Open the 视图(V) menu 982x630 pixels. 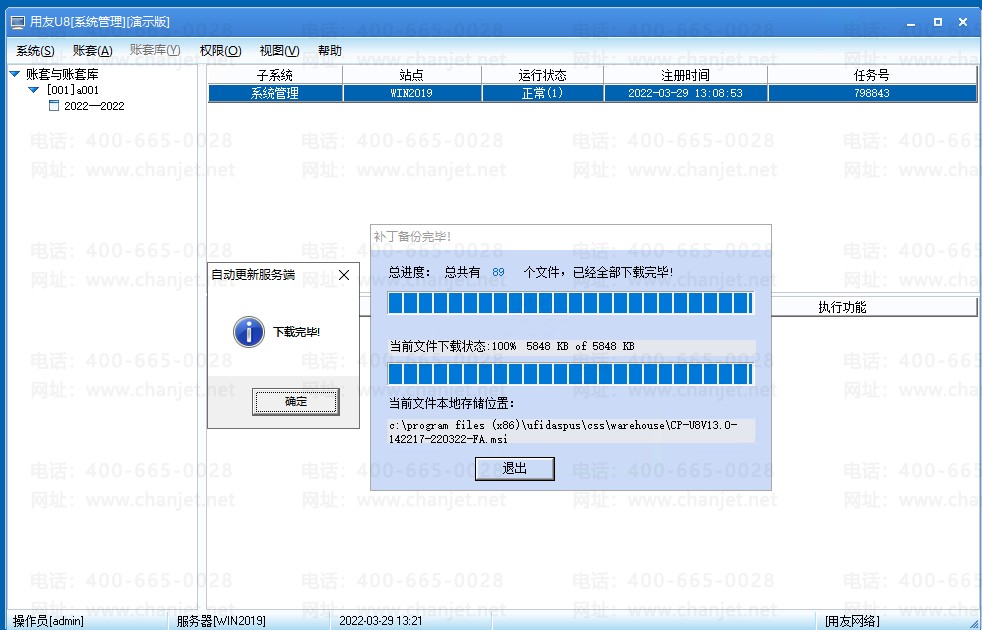(x=279, y=51)
